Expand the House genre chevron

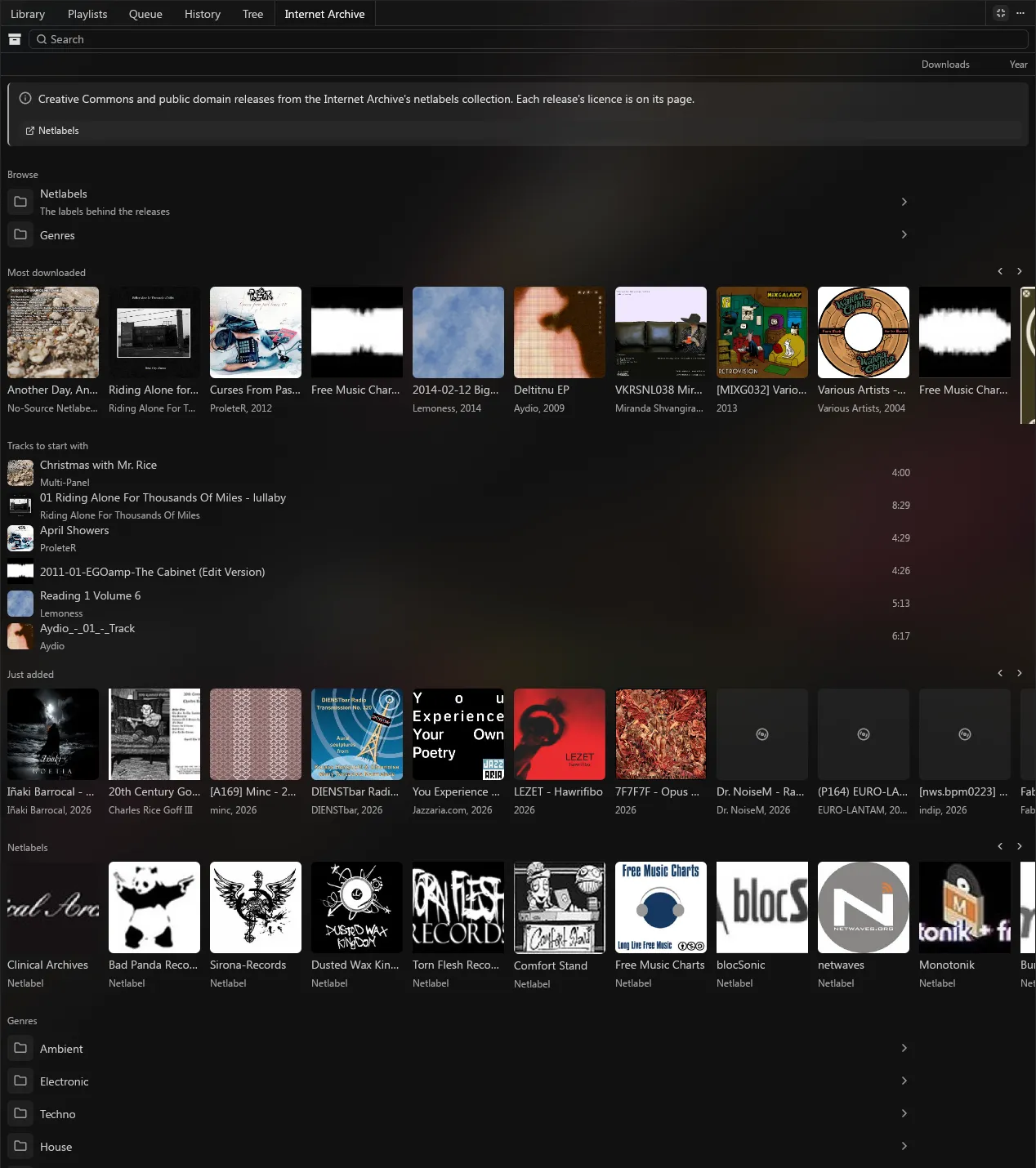click(x=904, y=1146)
